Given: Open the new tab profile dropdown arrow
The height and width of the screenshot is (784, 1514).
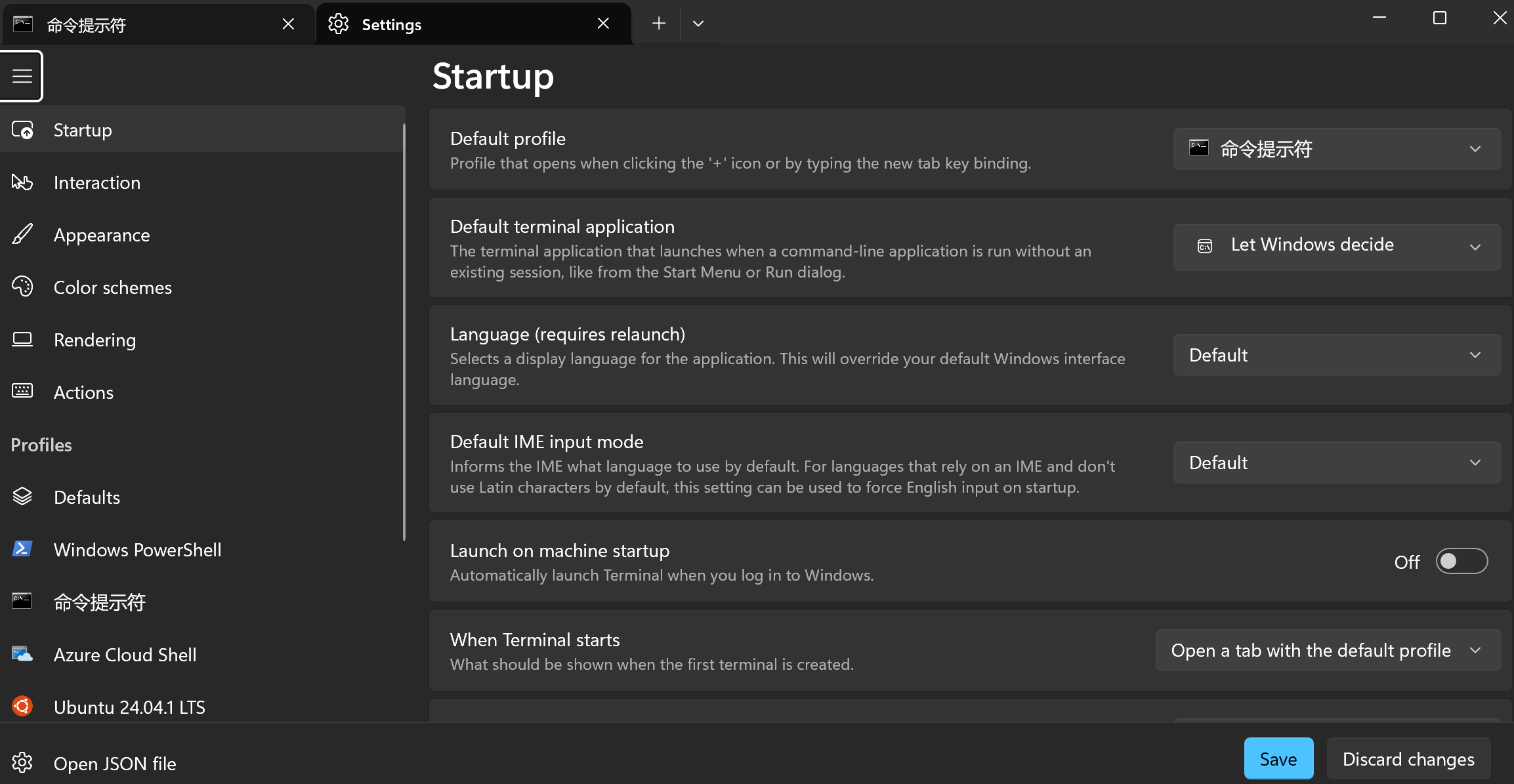Looking at the screenshot, I should pos(698,24).
